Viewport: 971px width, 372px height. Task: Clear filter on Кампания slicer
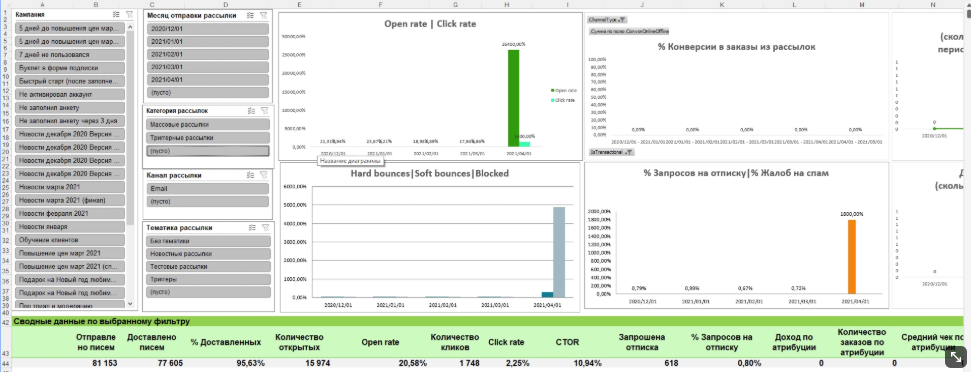(129, 14)
